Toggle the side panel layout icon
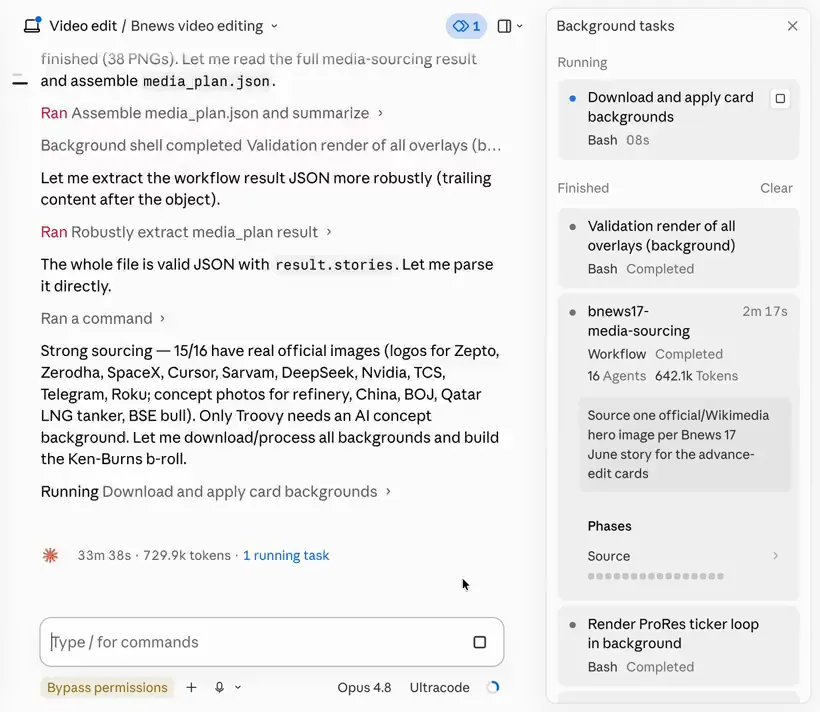The image size is (820, 712). click(504, 26)
